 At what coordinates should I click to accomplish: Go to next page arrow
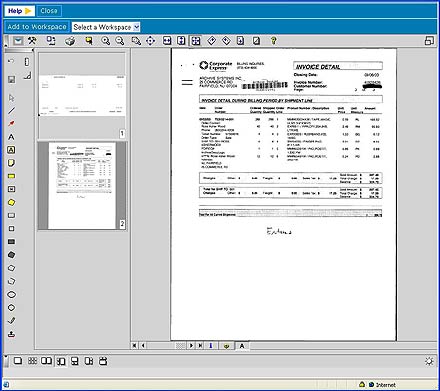(191, 346)
